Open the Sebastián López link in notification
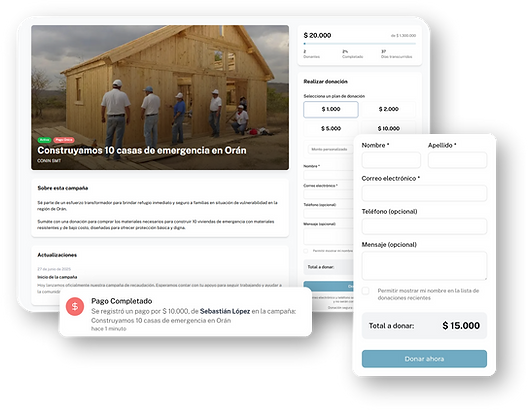The height and width of the screenshot is (410, 528). [225, 311]
